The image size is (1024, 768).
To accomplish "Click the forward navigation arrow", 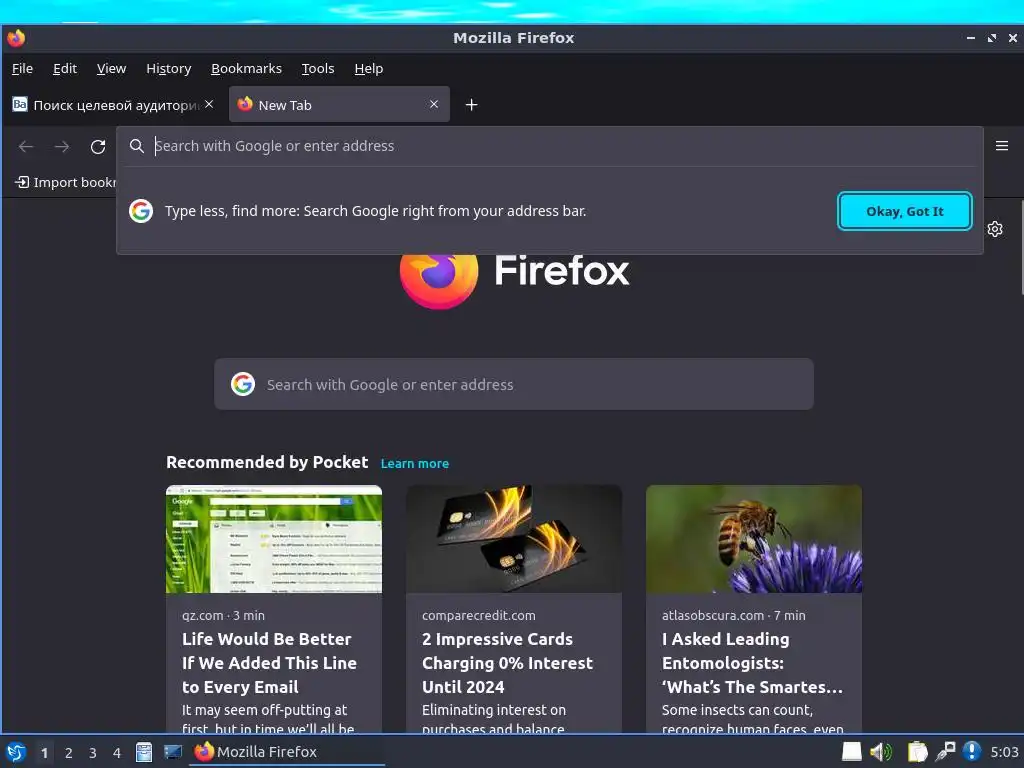I will tap(62, 146).
